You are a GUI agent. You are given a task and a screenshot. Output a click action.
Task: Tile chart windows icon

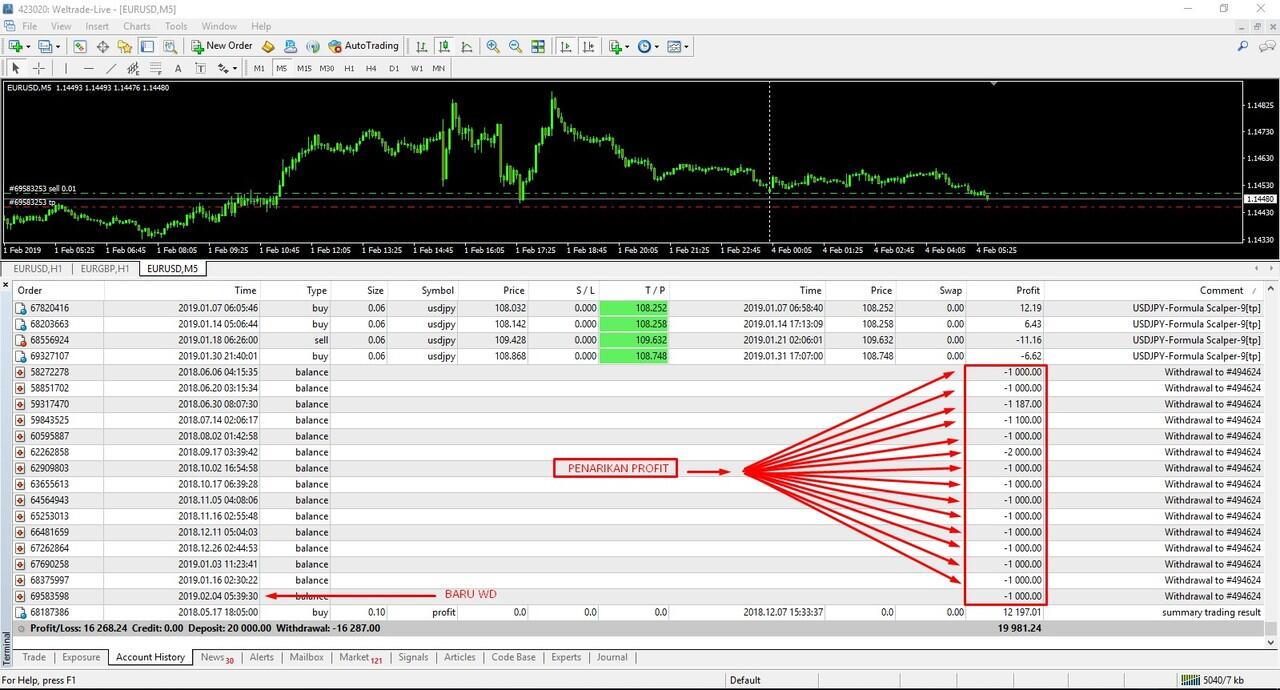click(x=538, y=46)
